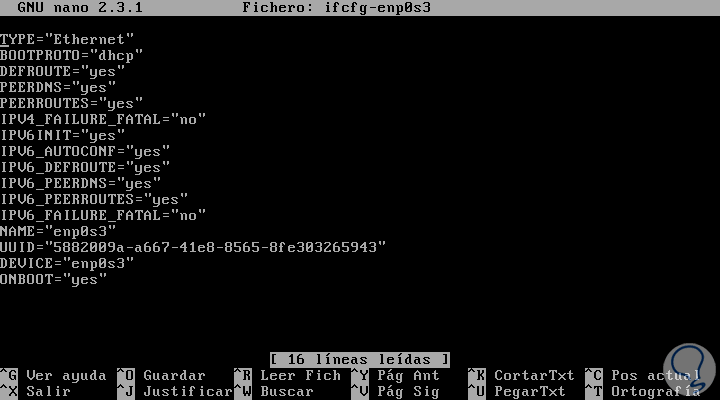
Task: Select the ^X Salir shortcut
Action: pos(35,391)
